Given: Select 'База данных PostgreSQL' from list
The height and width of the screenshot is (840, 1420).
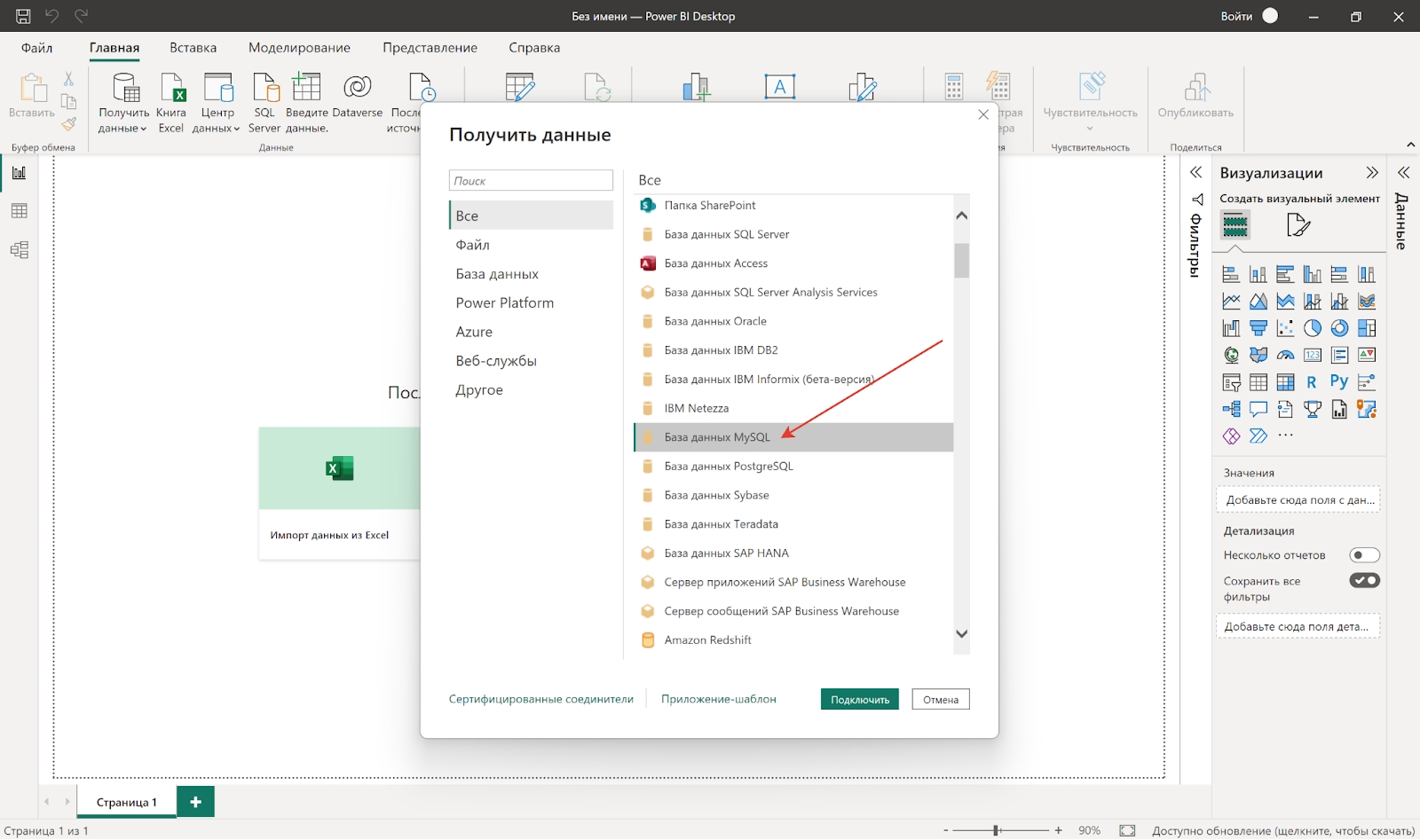Looking at the screenshot, I should (729, 467).
